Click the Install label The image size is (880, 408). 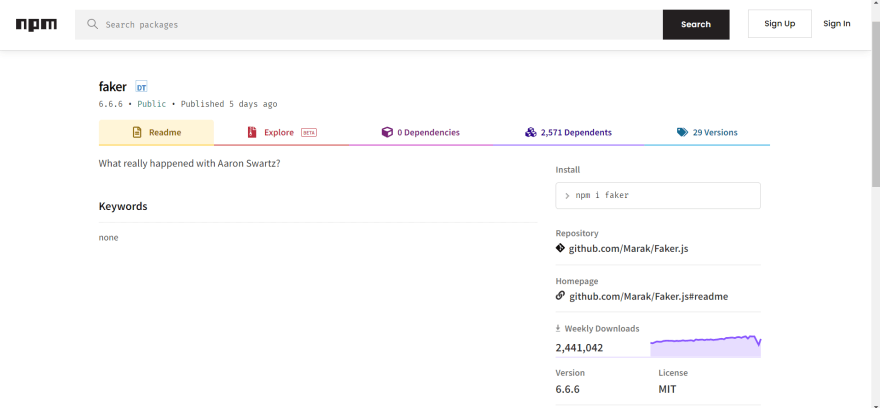568,169
